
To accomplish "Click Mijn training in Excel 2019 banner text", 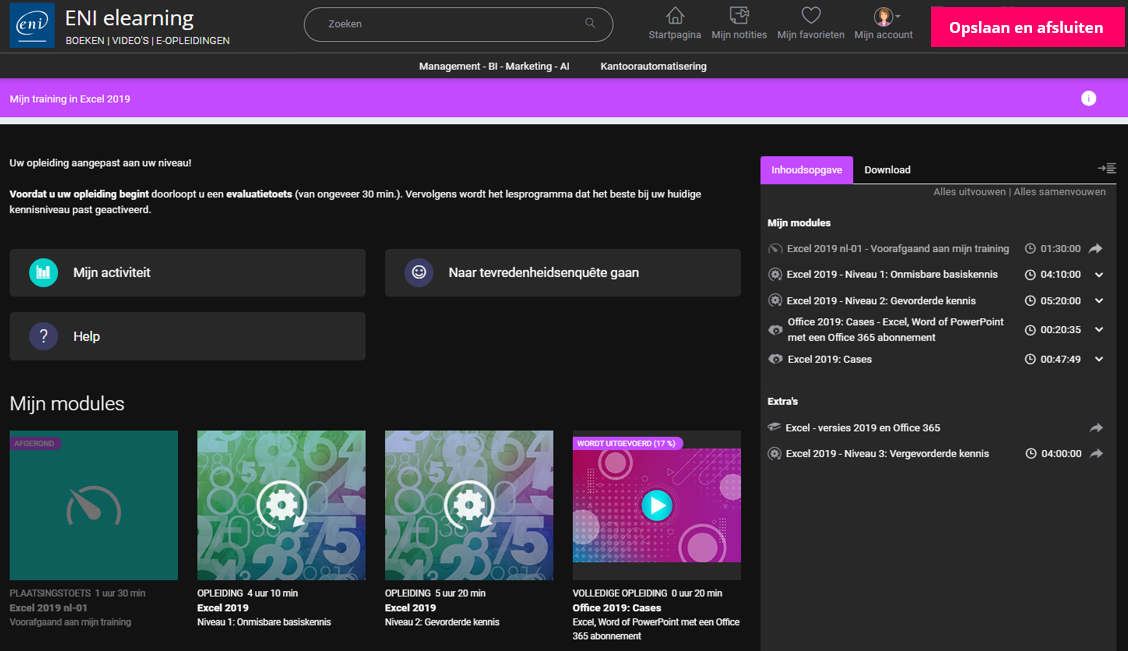I will click(x=70, y=99).
